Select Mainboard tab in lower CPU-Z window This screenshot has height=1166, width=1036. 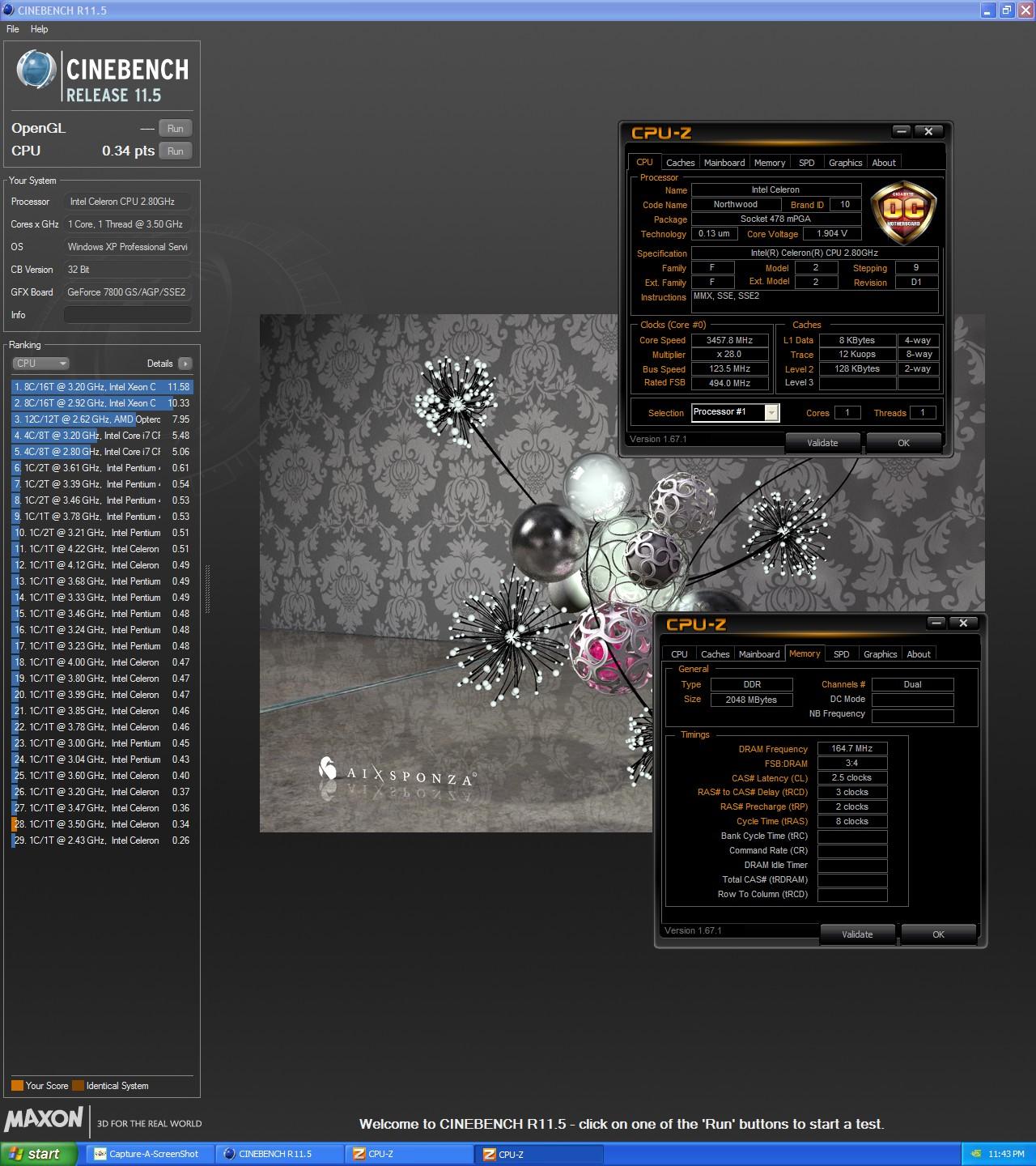point(759,654)
